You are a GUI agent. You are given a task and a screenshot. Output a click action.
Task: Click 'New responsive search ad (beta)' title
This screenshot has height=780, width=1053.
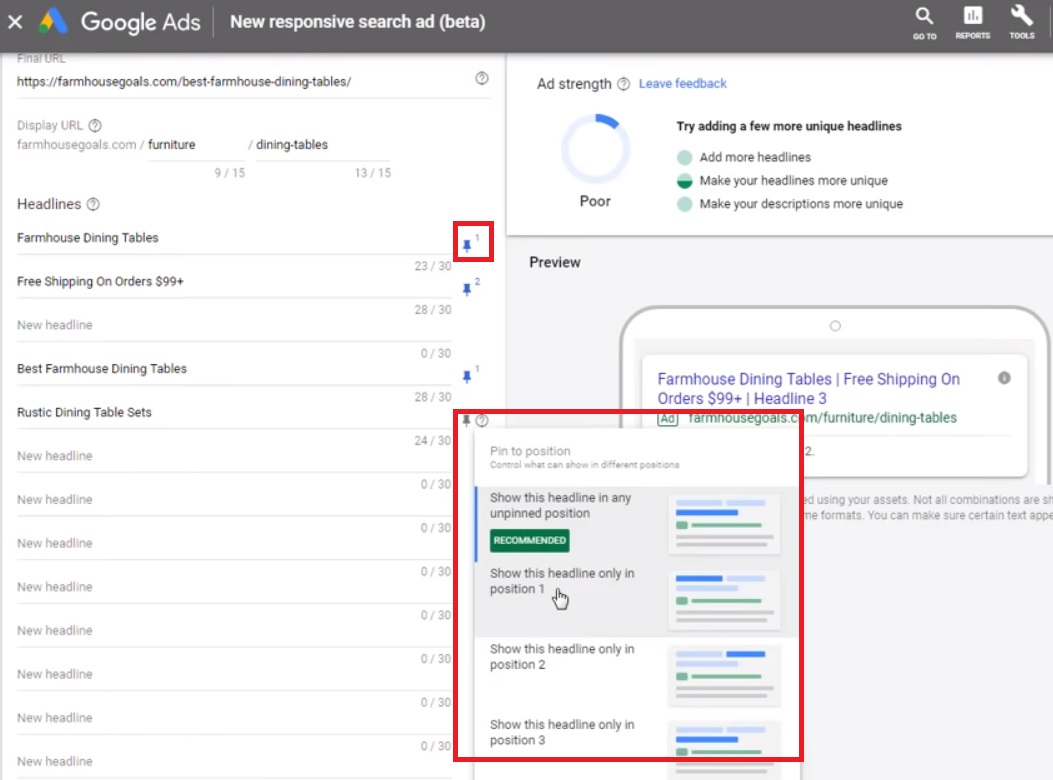[x=357, y=22]
